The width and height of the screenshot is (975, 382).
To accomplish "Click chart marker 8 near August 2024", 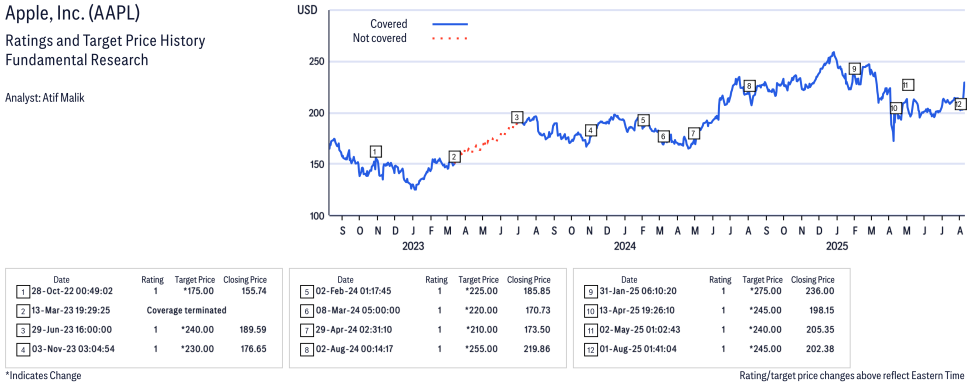I will tap(750, 86).
